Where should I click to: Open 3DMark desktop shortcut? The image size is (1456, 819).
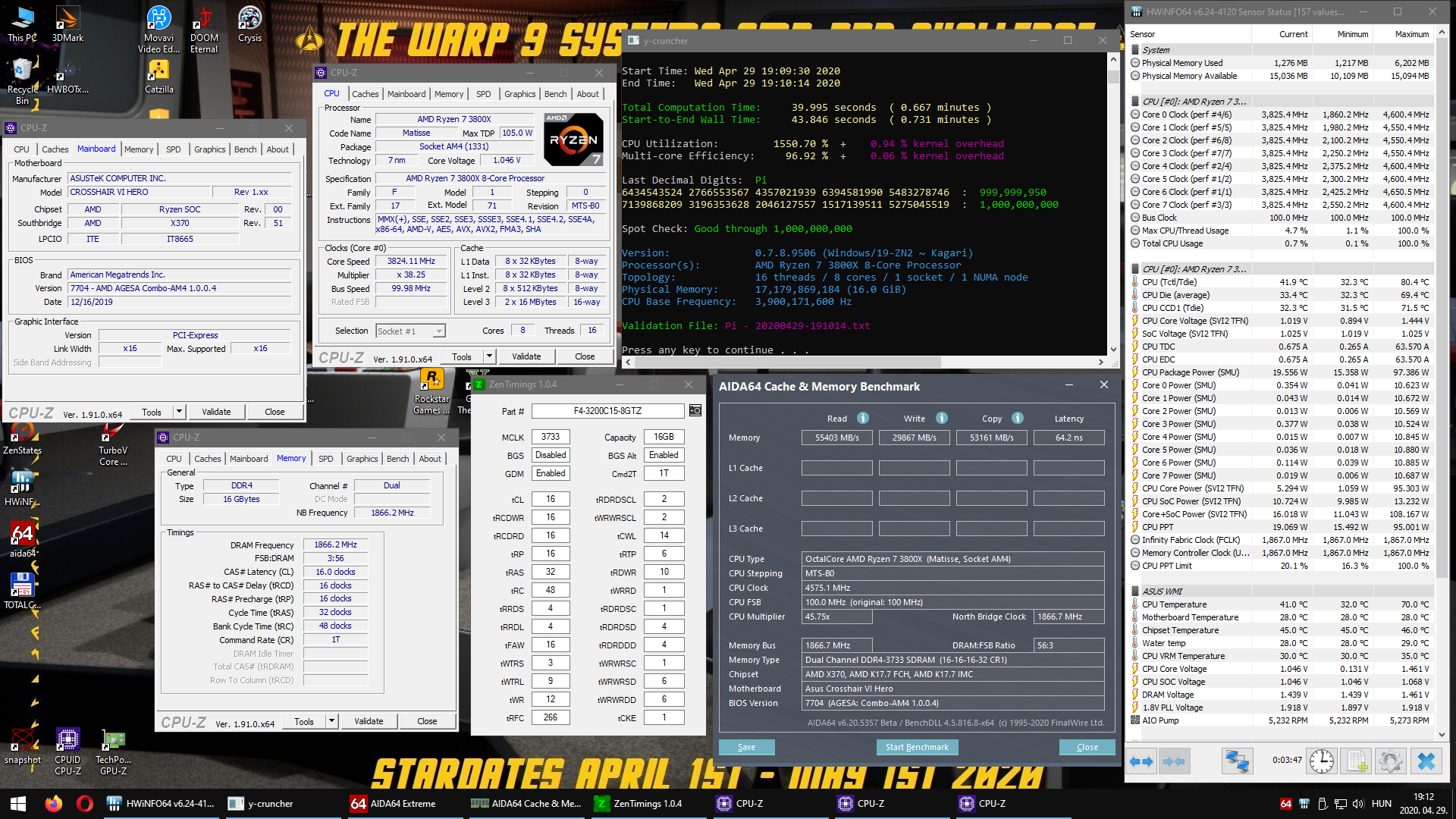point(67,24)
